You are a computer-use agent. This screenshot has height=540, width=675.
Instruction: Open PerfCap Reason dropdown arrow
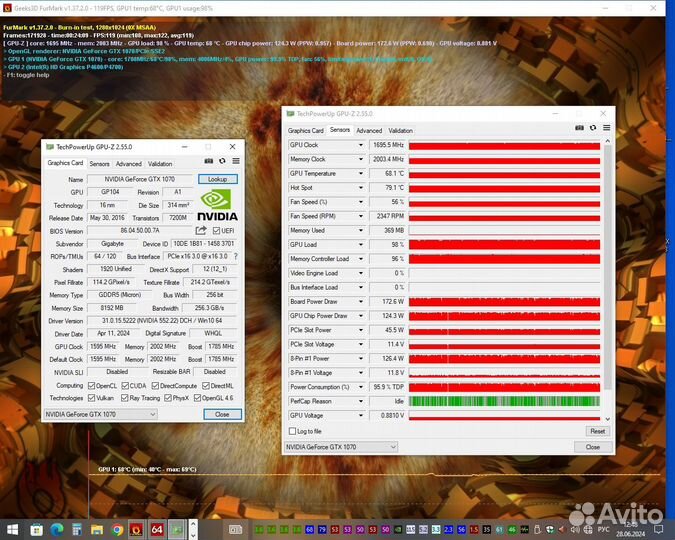coord(361,401)
